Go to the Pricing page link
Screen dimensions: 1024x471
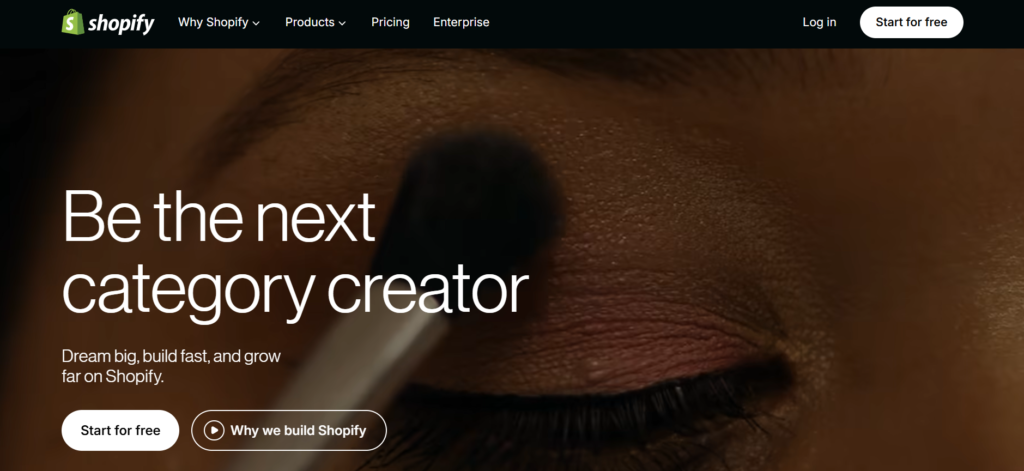391,22
